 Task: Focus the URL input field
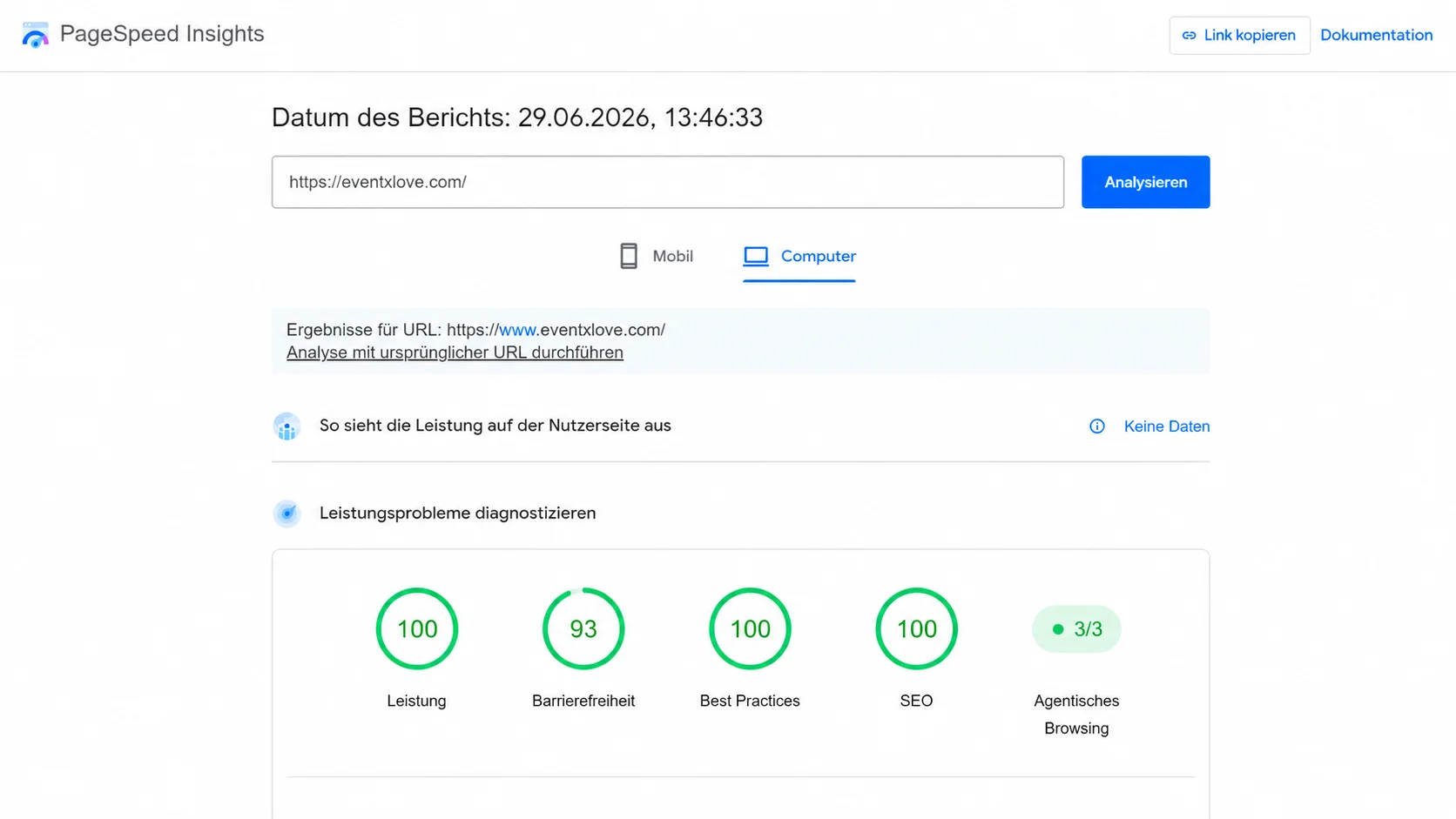(668, 182)
